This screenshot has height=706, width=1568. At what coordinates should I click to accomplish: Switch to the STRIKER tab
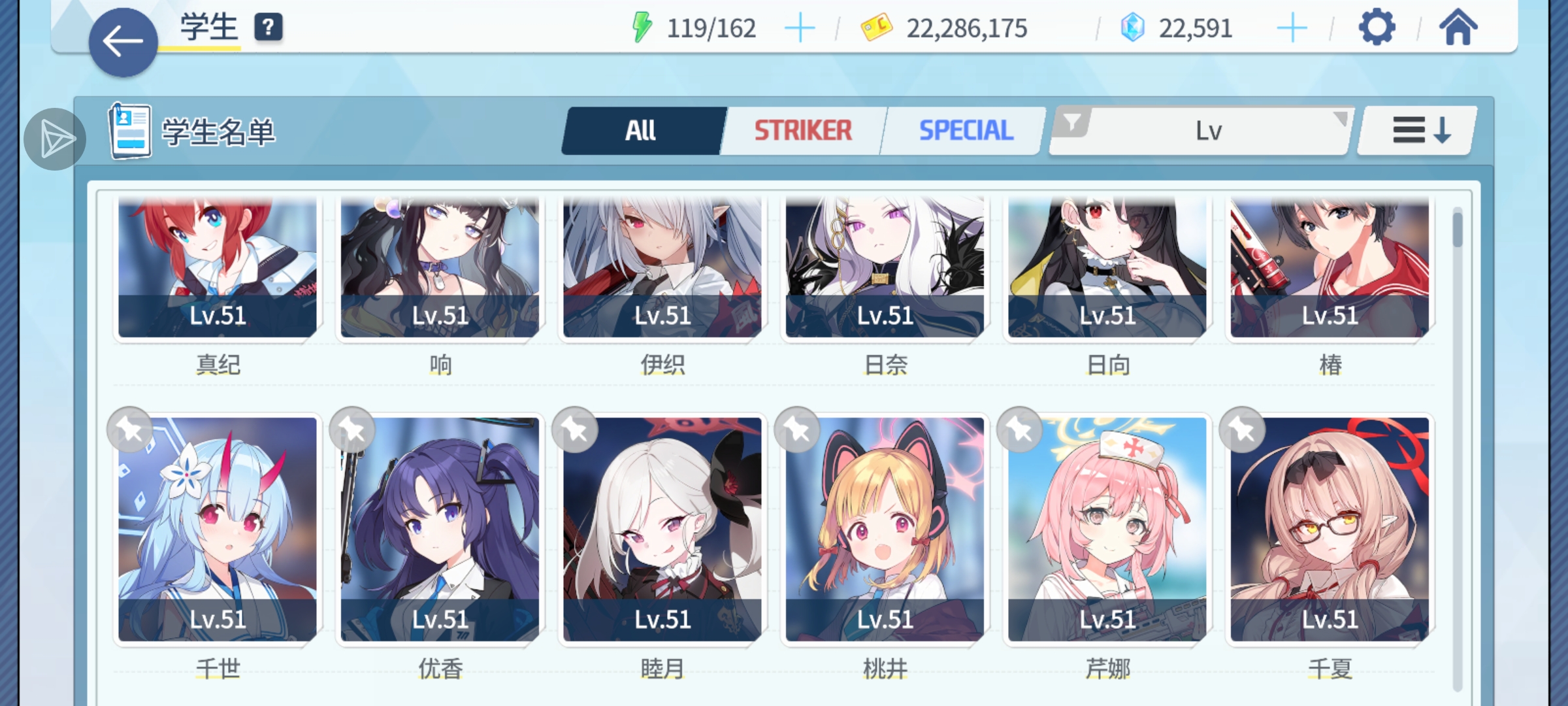pos(803,131)
